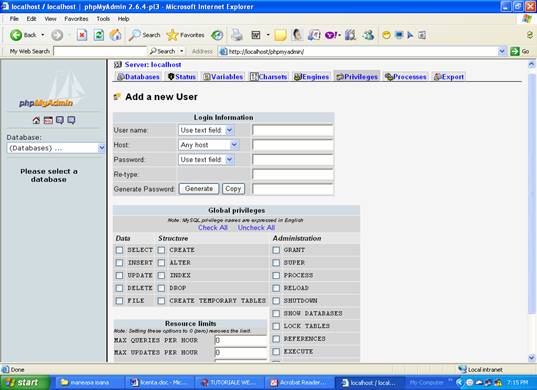This screenshot has height=390, width=537.
Task: Open the File menu
Action: [14, 19]
